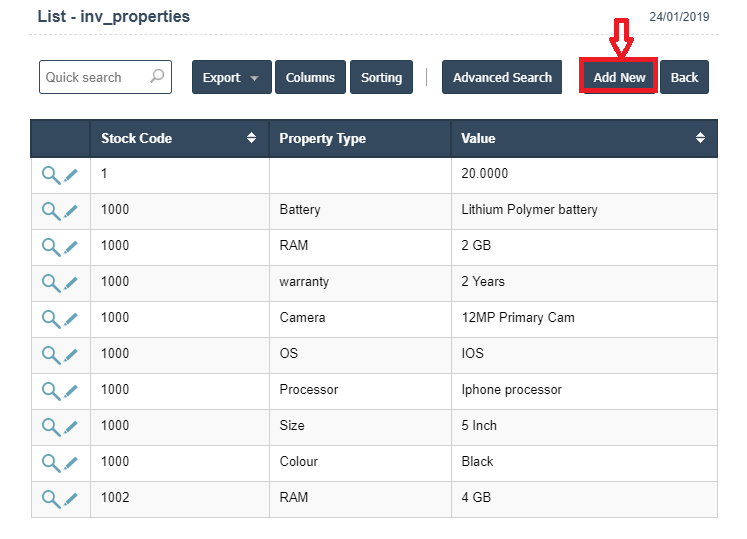The image size is (747, 539).
Task: Click the Property Type column header
Action: [x=322, y=139]
